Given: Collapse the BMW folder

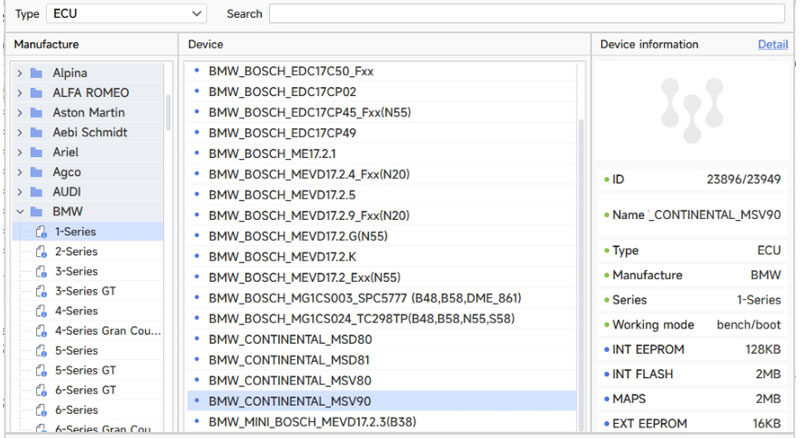Looking at the screenshot, I should click(20, 211).
